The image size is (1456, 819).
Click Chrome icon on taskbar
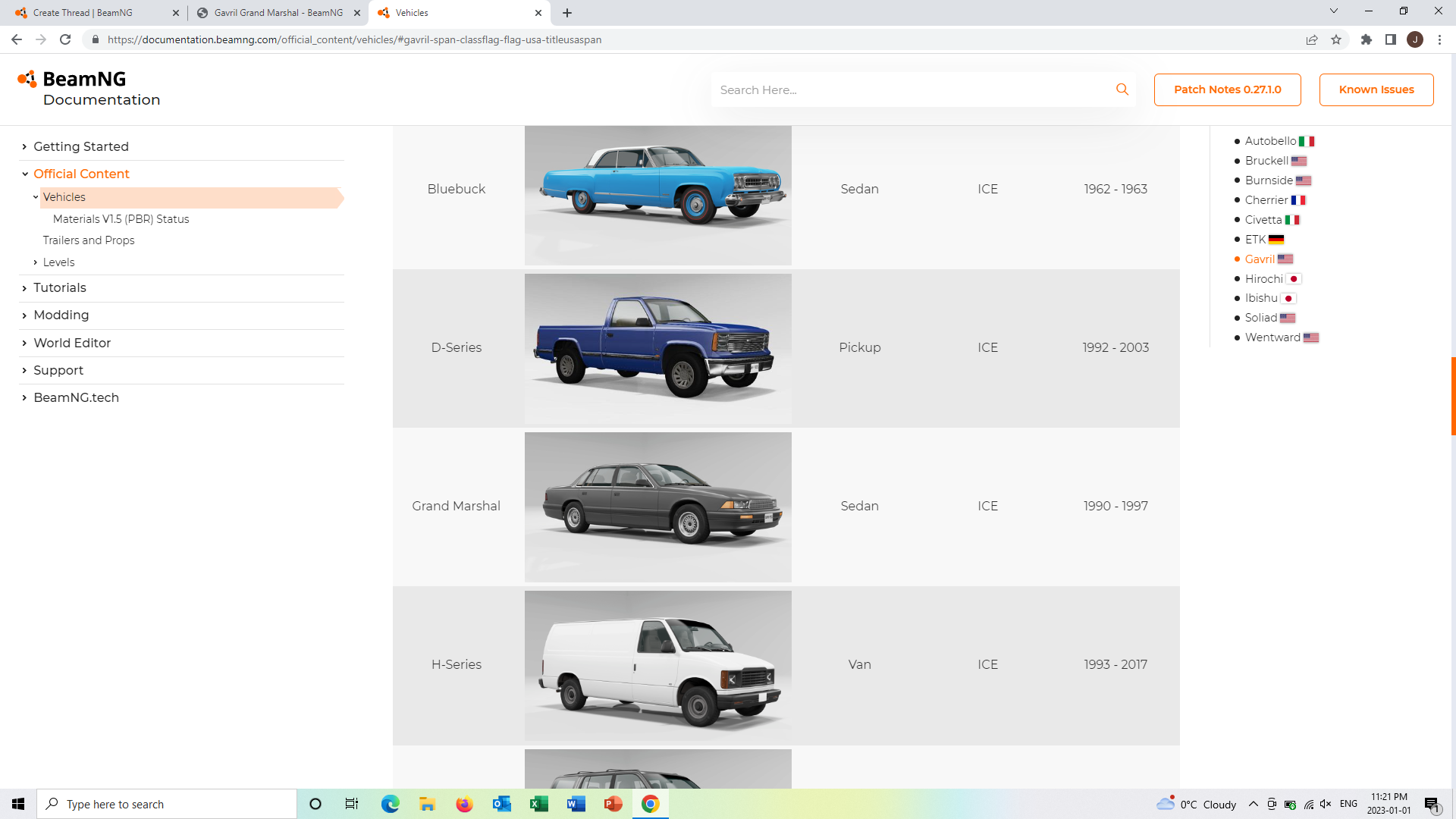pos(650,804)
